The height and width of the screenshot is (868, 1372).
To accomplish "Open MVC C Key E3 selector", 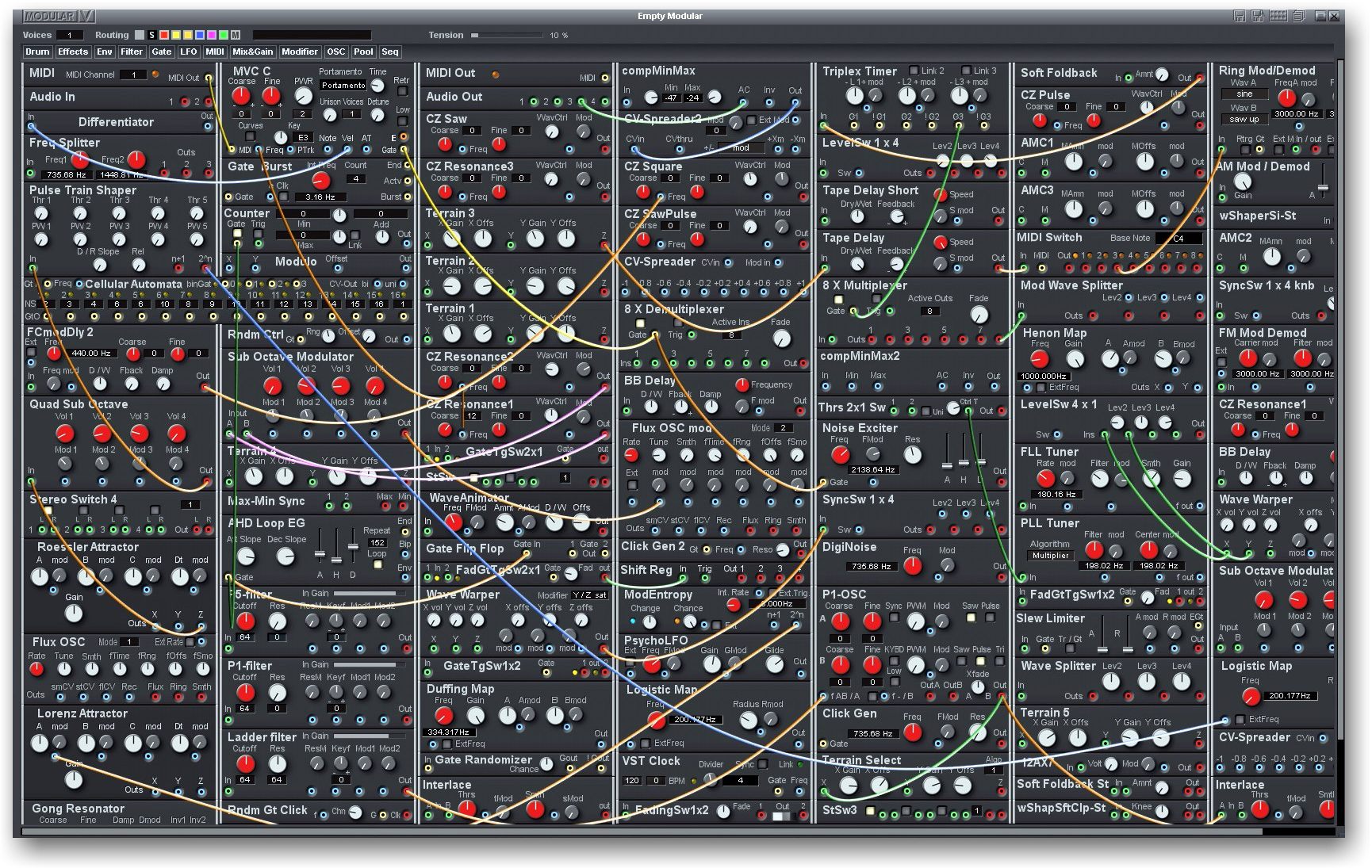I will pyautogui.click(x=304, y=138).
